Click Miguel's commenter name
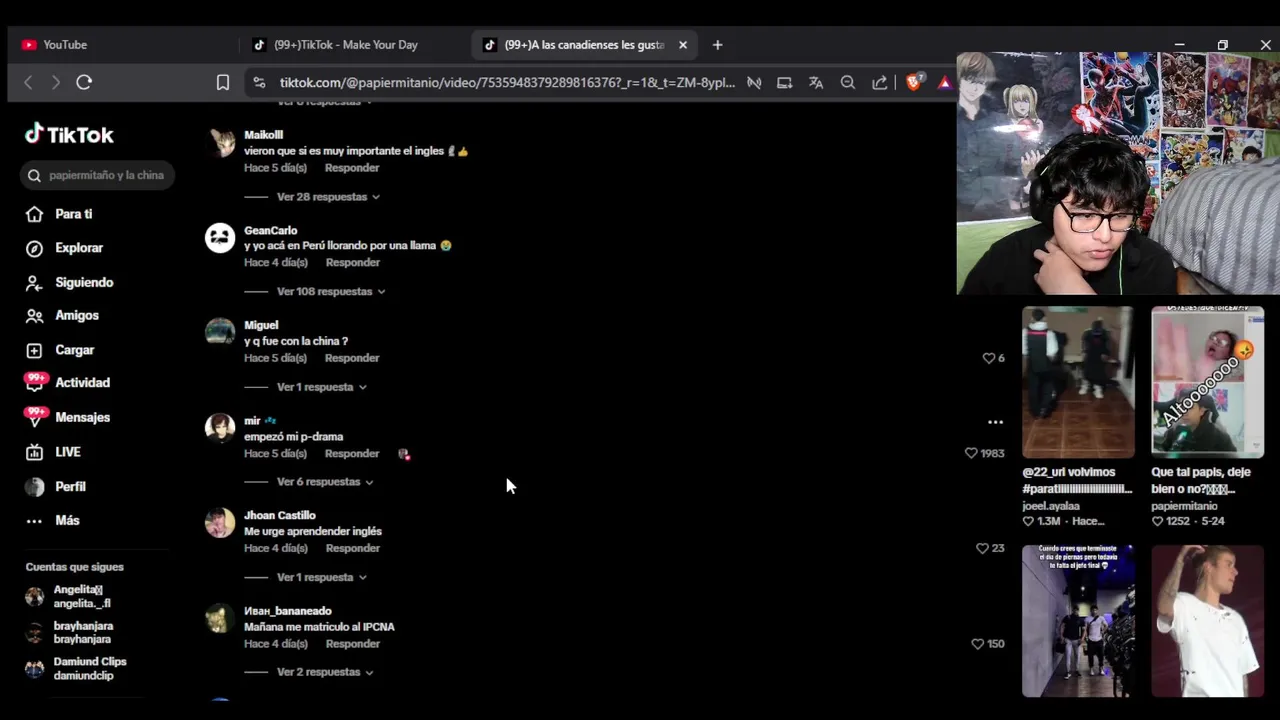Screen dimensions: 1280x720 click(261, 325)
